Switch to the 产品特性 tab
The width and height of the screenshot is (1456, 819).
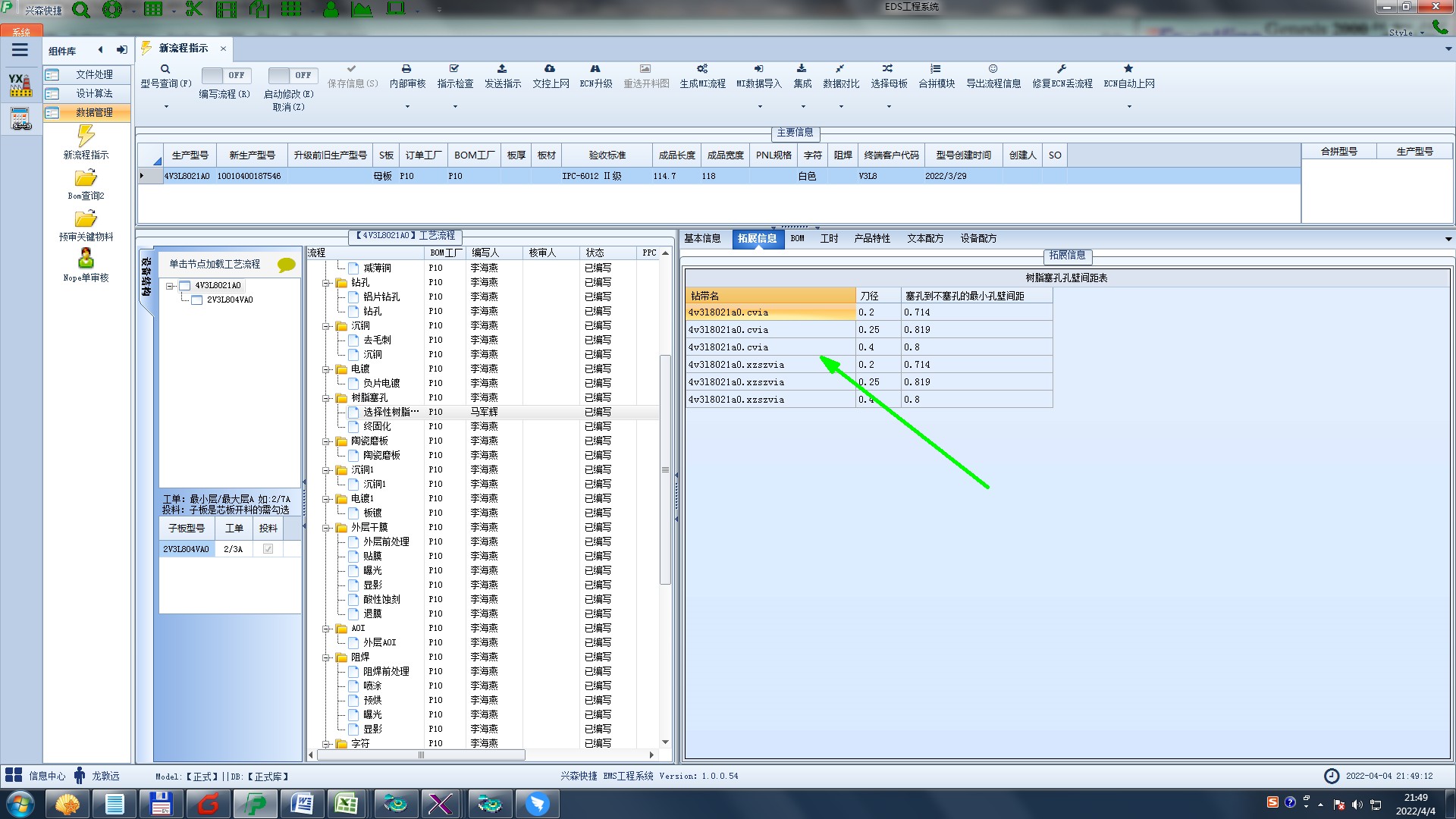coord(871,239)
